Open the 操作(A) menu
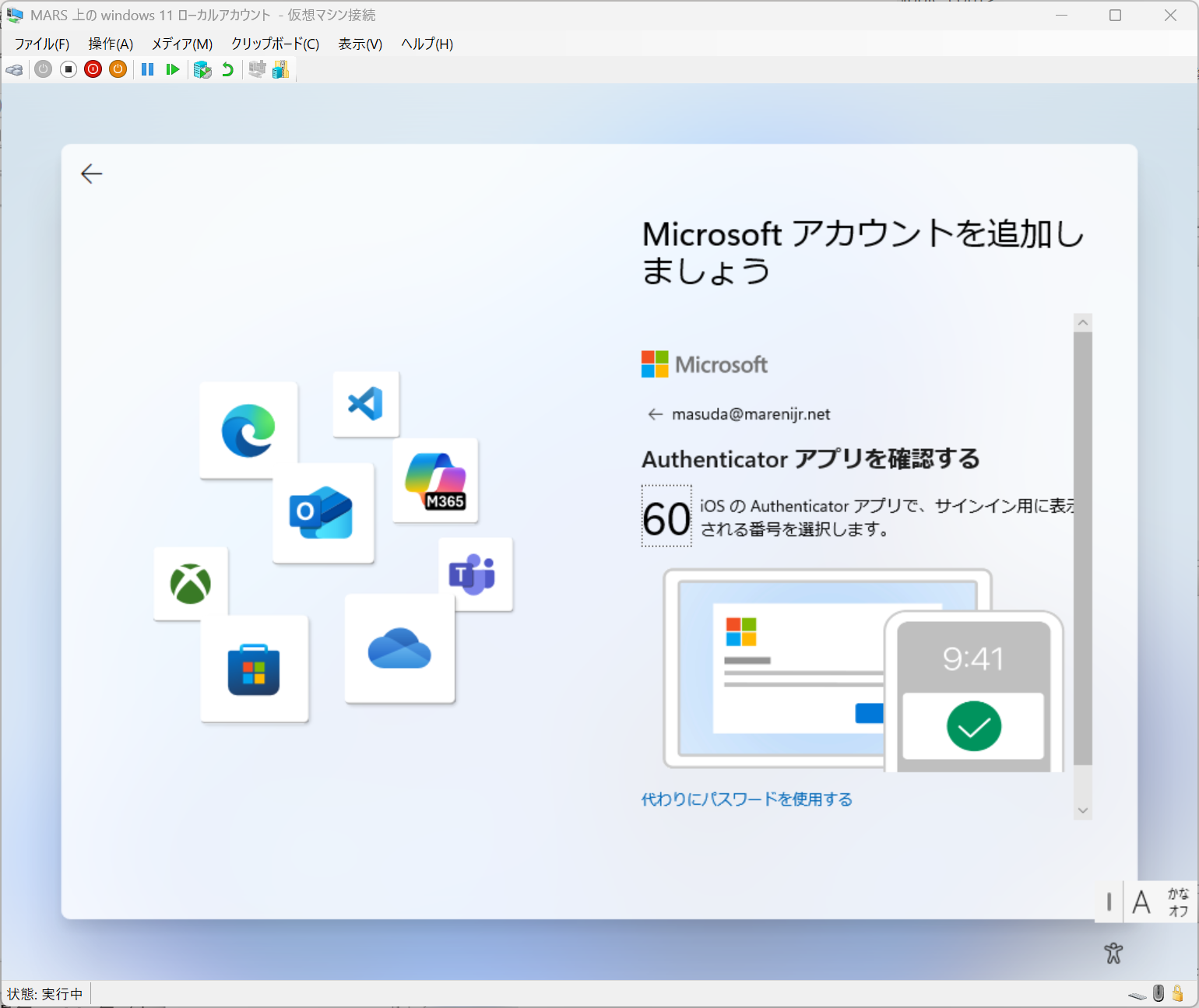Viewport: 1199px width, 1008px height. (x=111, y=44)
